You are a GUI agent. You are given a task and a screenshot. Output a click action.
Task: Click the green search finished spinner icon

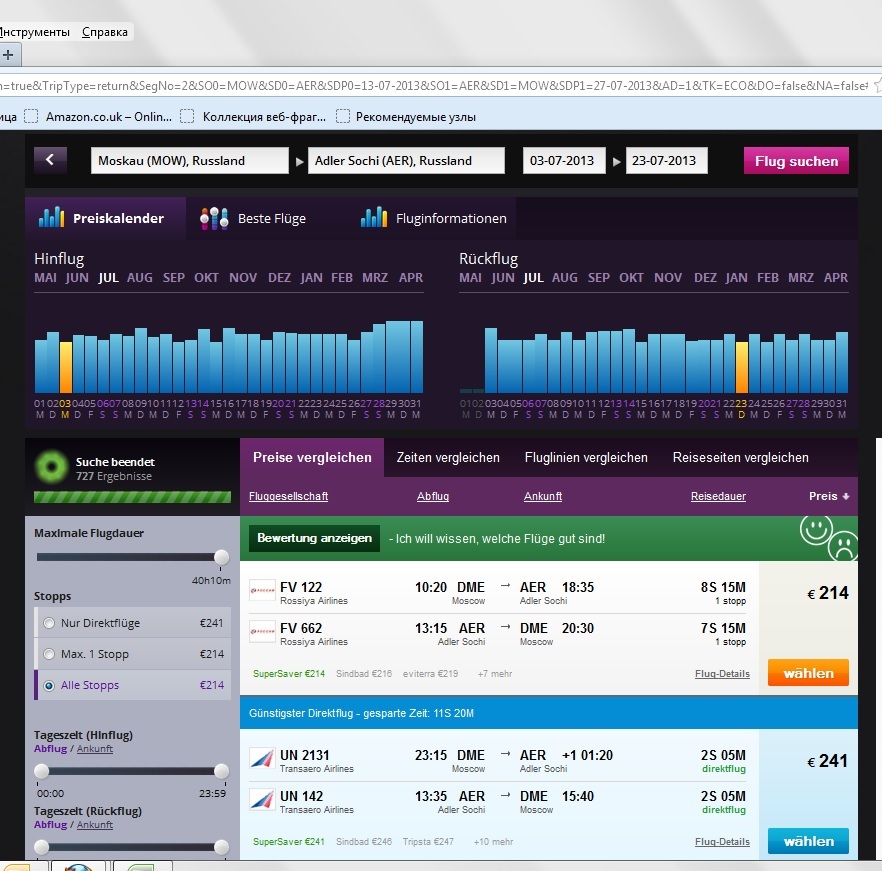51,468
